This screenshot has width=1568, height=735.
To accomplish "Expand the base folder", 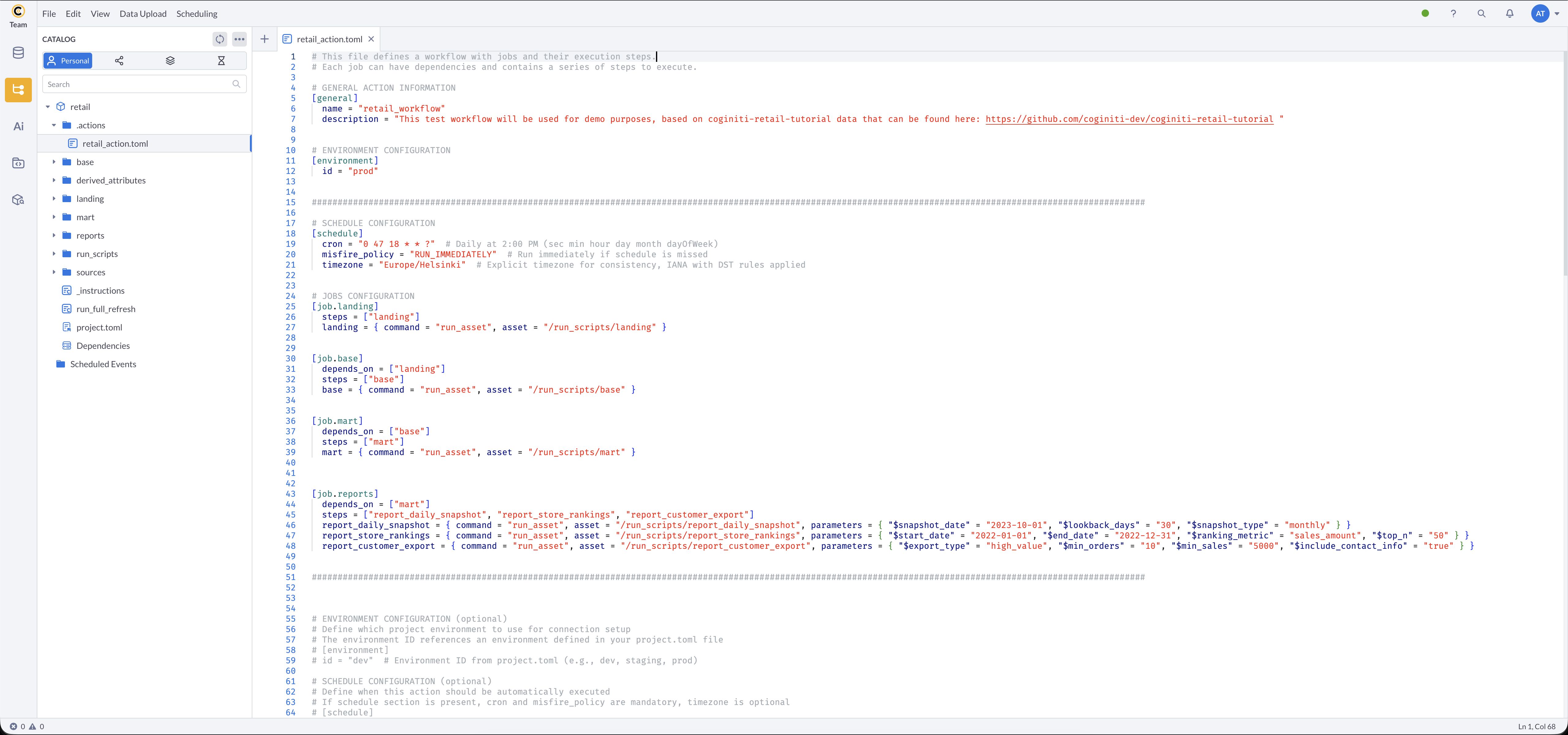I will (54, 162).
